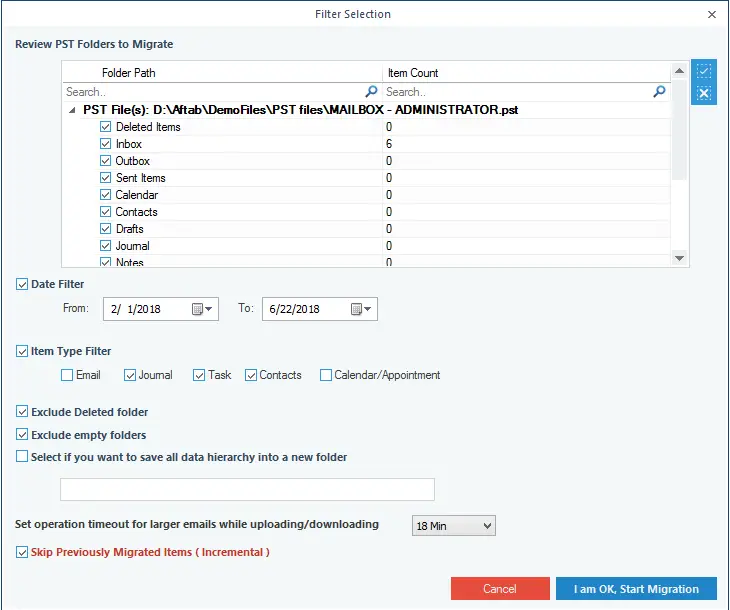Click the Select All folders icon
The image size is (730, 610).
coord(703,71)
